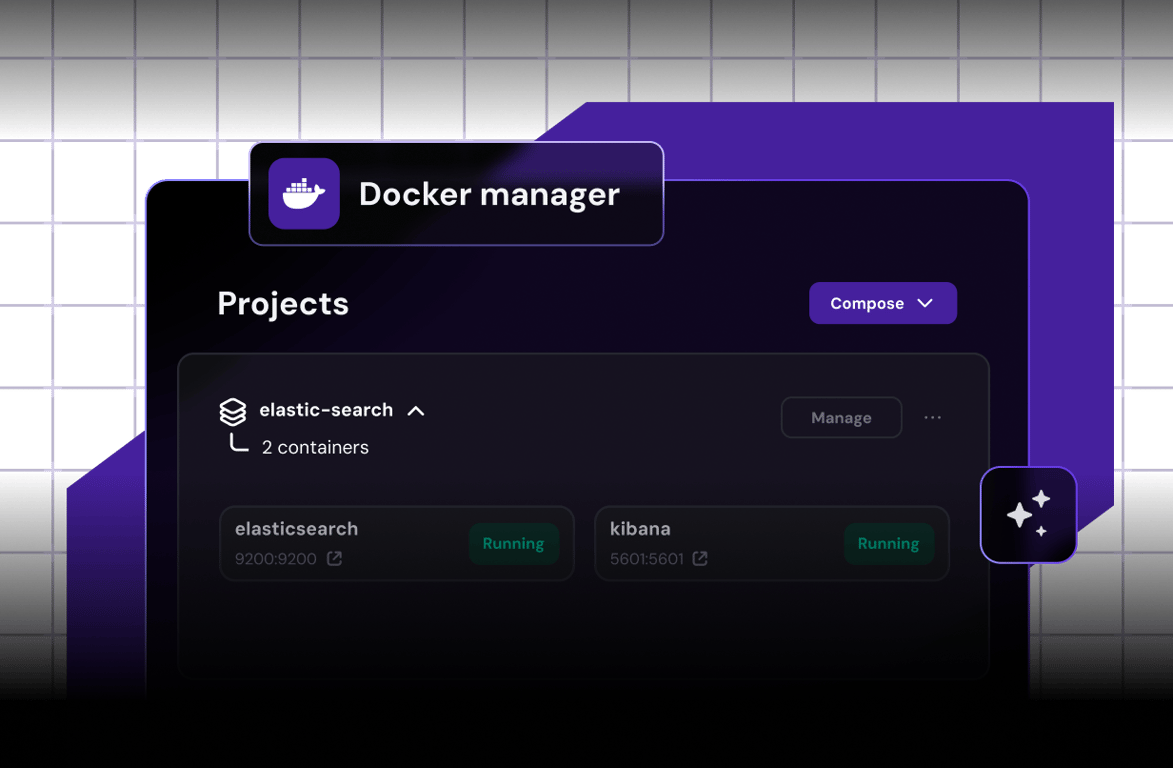1173x768 pixels.
Task: Toggle the Running status of kibana
Action: pyautogui.click(x=888, y=543)
